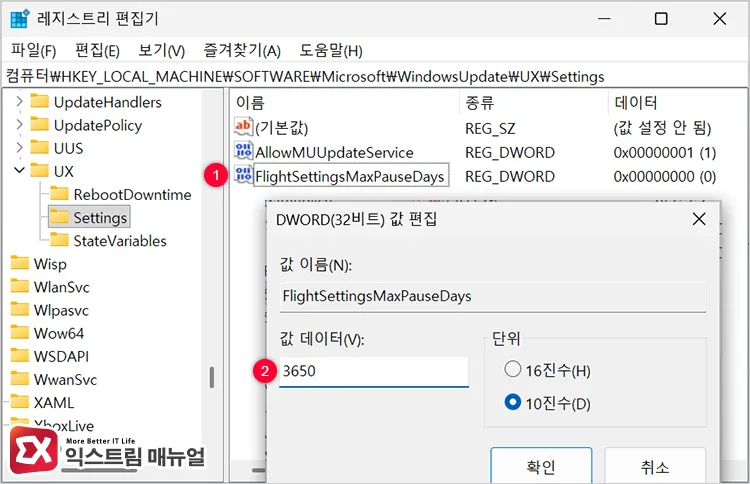This screenshot has height=484, width=750.
Task: Click the 값 데이터 input field with 3650
Action: coord(374,372)
